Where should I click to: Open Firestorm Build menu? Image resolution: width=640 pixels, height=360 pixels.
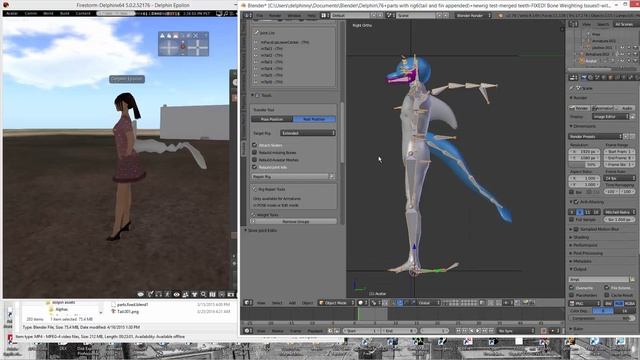click(64, 13)
